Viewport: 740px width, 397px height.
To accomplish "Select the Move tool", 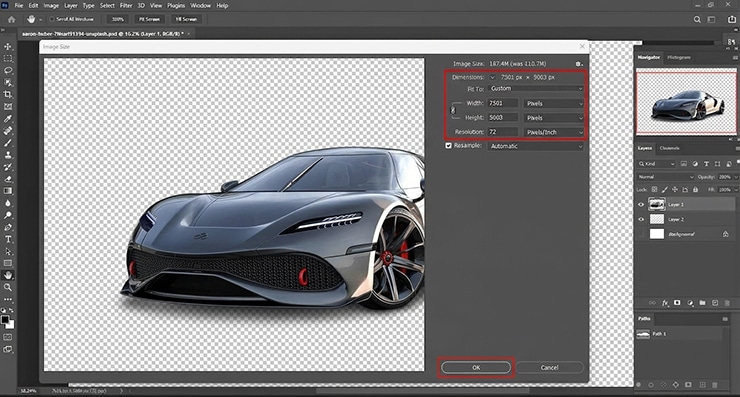I will [8, 47].
